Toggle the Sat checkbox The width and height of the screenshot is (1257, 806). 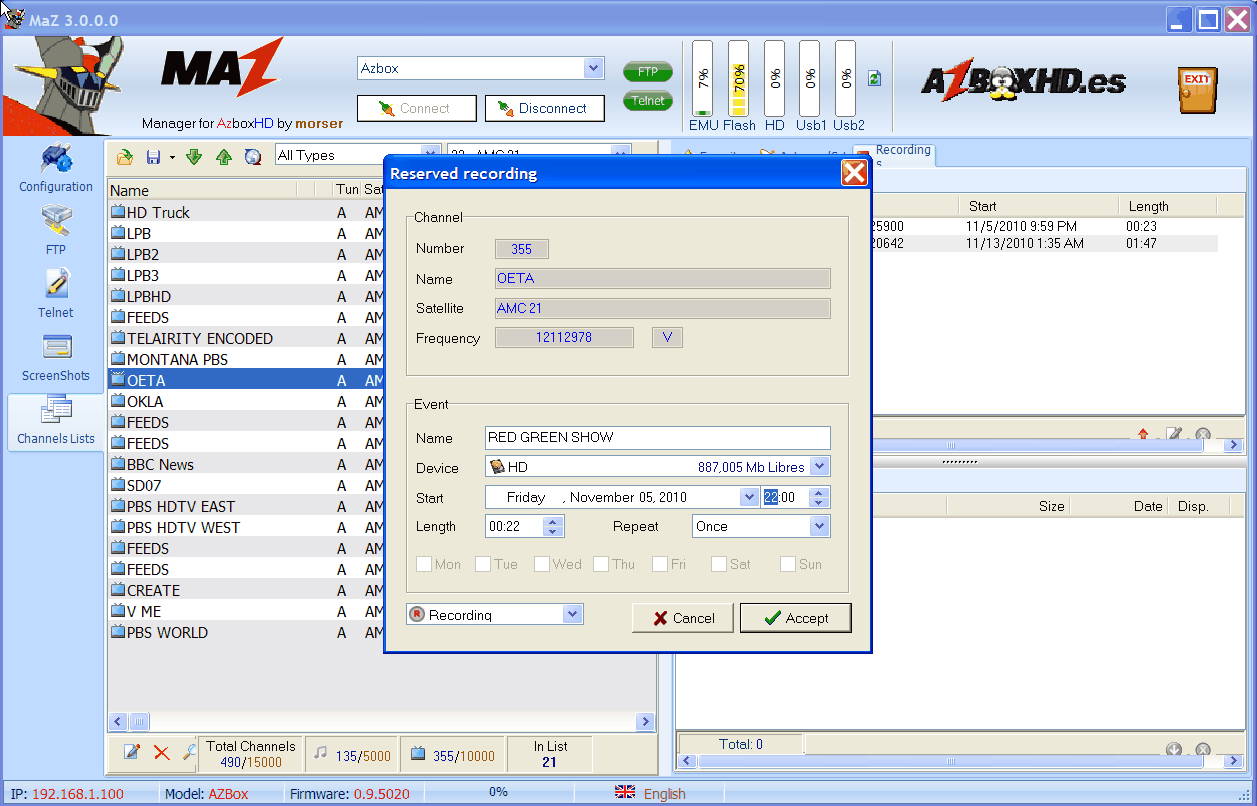coord(719,564)
